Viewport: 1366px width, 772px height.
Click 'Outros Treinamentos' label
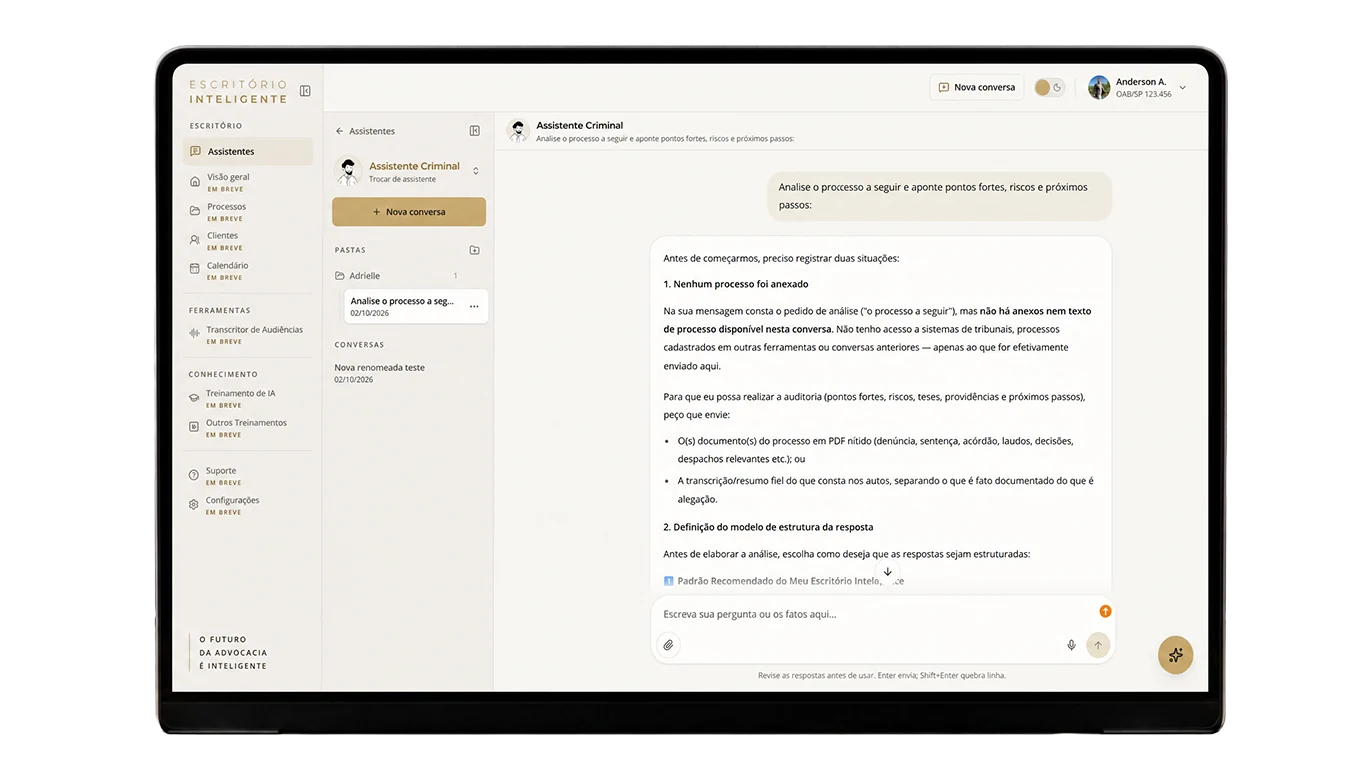pos(246,423)
